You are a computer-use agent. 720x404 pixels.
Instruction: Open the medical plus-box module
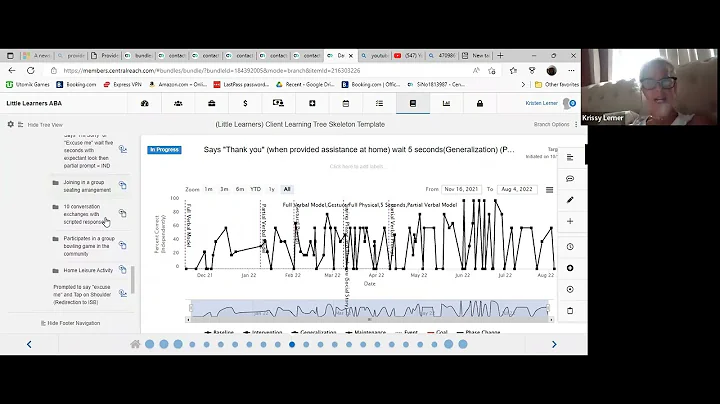(312, 103)
